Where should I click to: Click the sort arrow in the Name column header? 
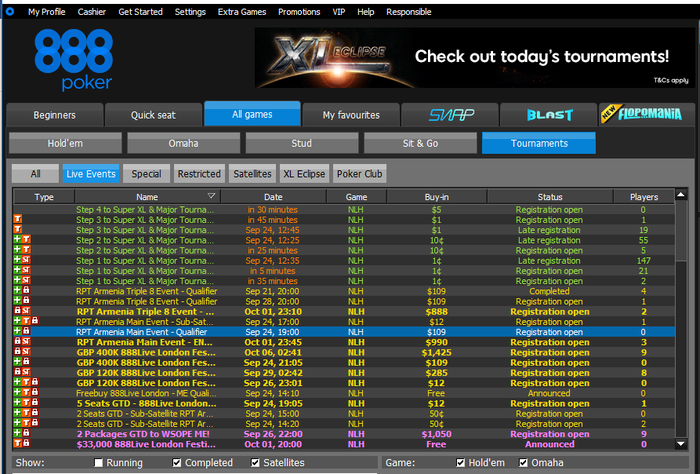[x=212, y=196]
